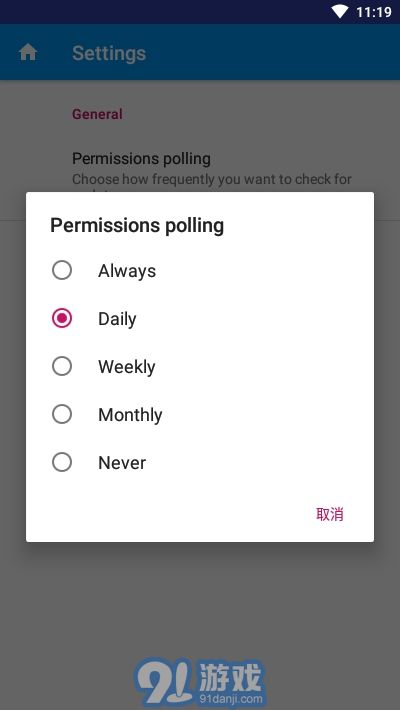400x710 pixels.
Task: Tap the Wi-Fi status icon
Action: pyautogui.click(x=339, y=12)
